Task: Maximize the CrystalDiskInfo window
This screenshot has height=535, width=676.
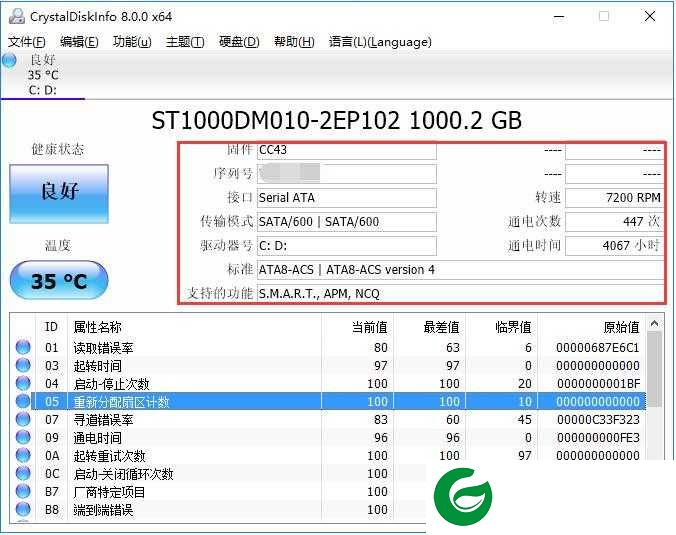Action: [x=604, y=17]
